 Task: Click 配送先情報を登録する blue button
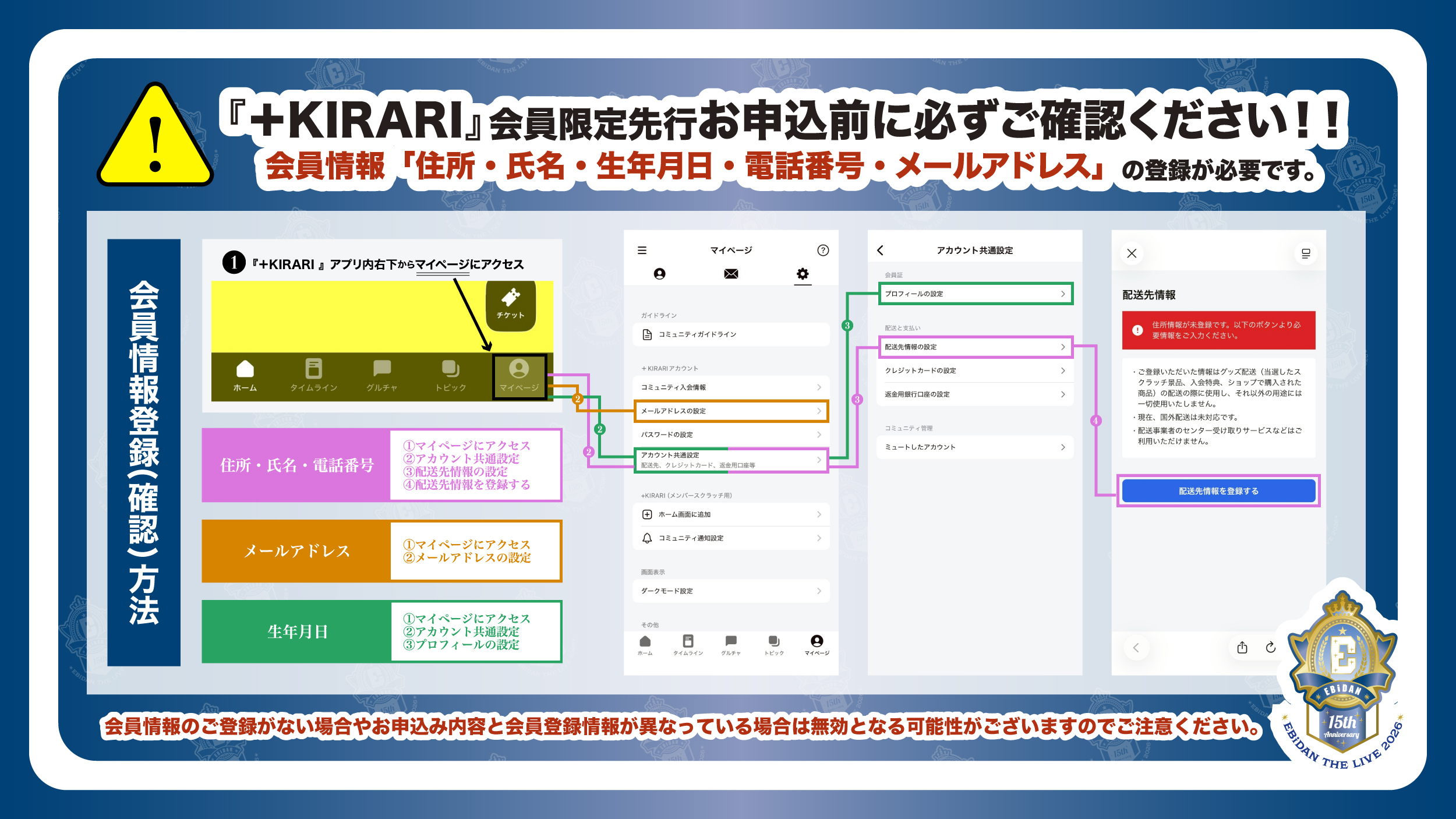click(1218, 491)
